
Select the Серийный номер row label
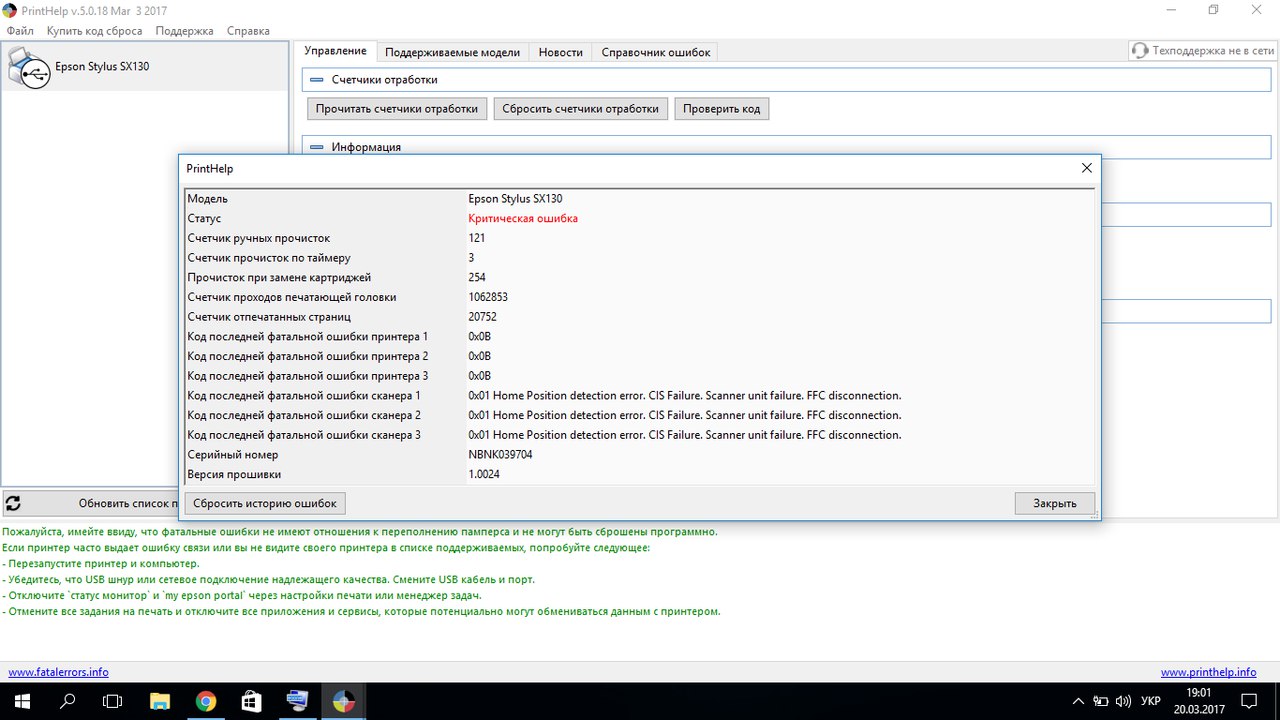(233, 454)
